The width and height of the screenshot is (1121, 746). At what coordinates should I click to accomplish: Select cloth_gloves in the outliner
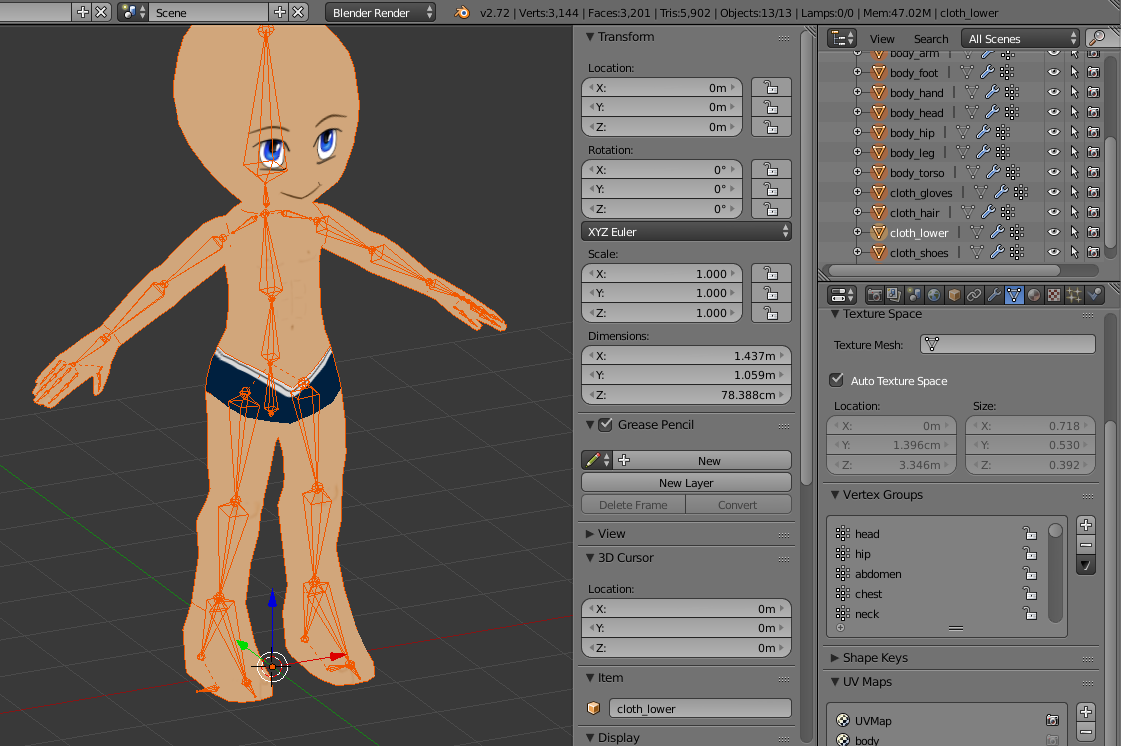(921, 192)
